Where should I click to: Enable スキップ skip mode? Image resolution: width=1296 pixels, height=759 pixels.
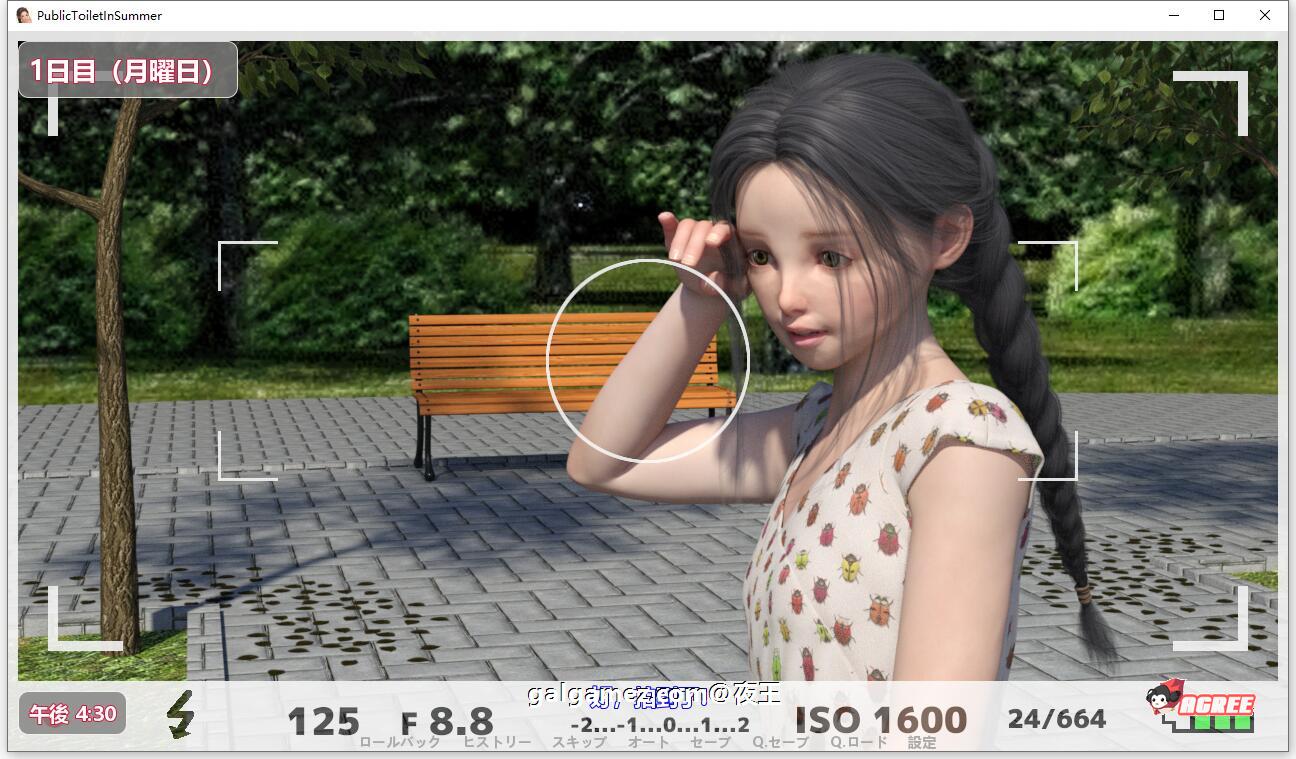point(576,742)
